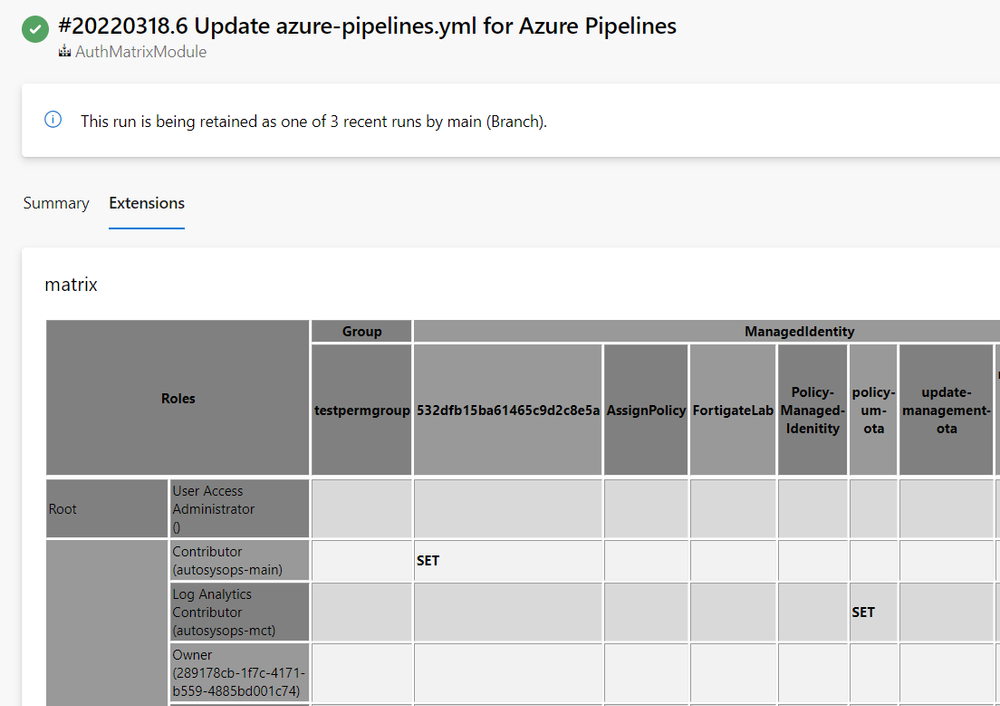Click the 532dfb15ba61465c9d2c8e5a column header

pyautogui.click(x=508, y=410)
